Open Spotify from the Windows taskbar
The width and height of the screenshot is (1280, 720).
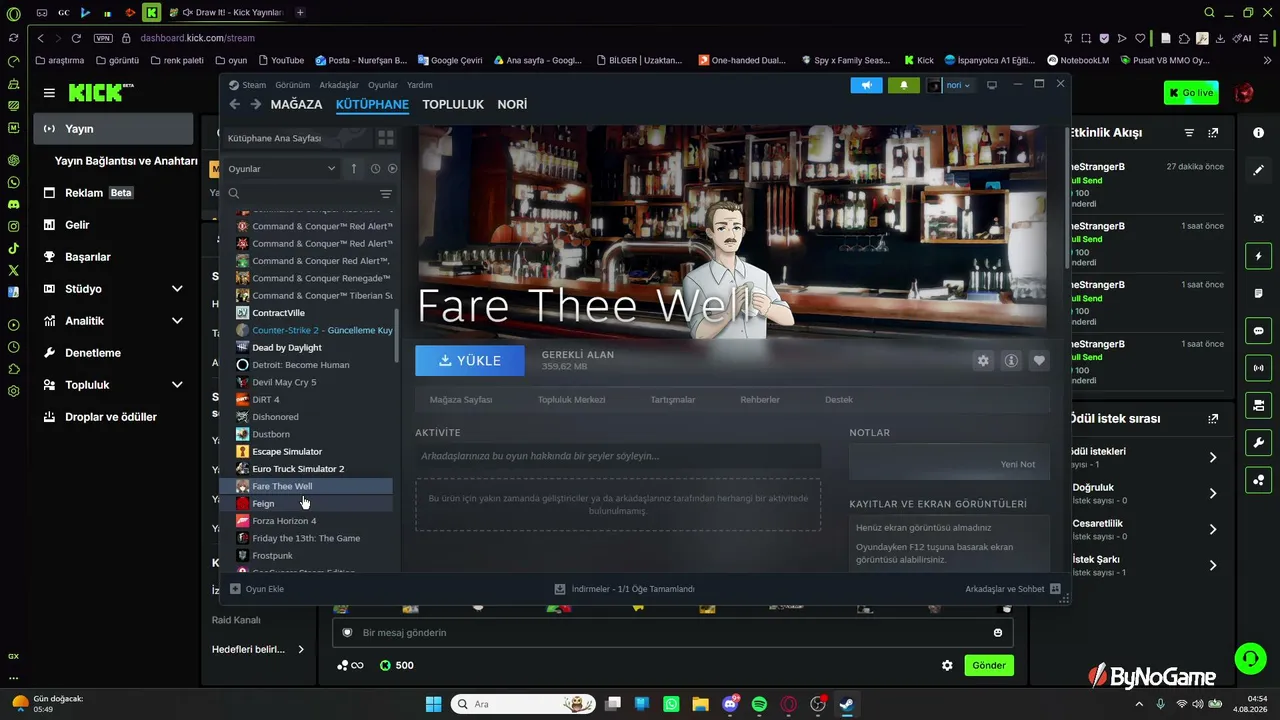click(759, 704)
